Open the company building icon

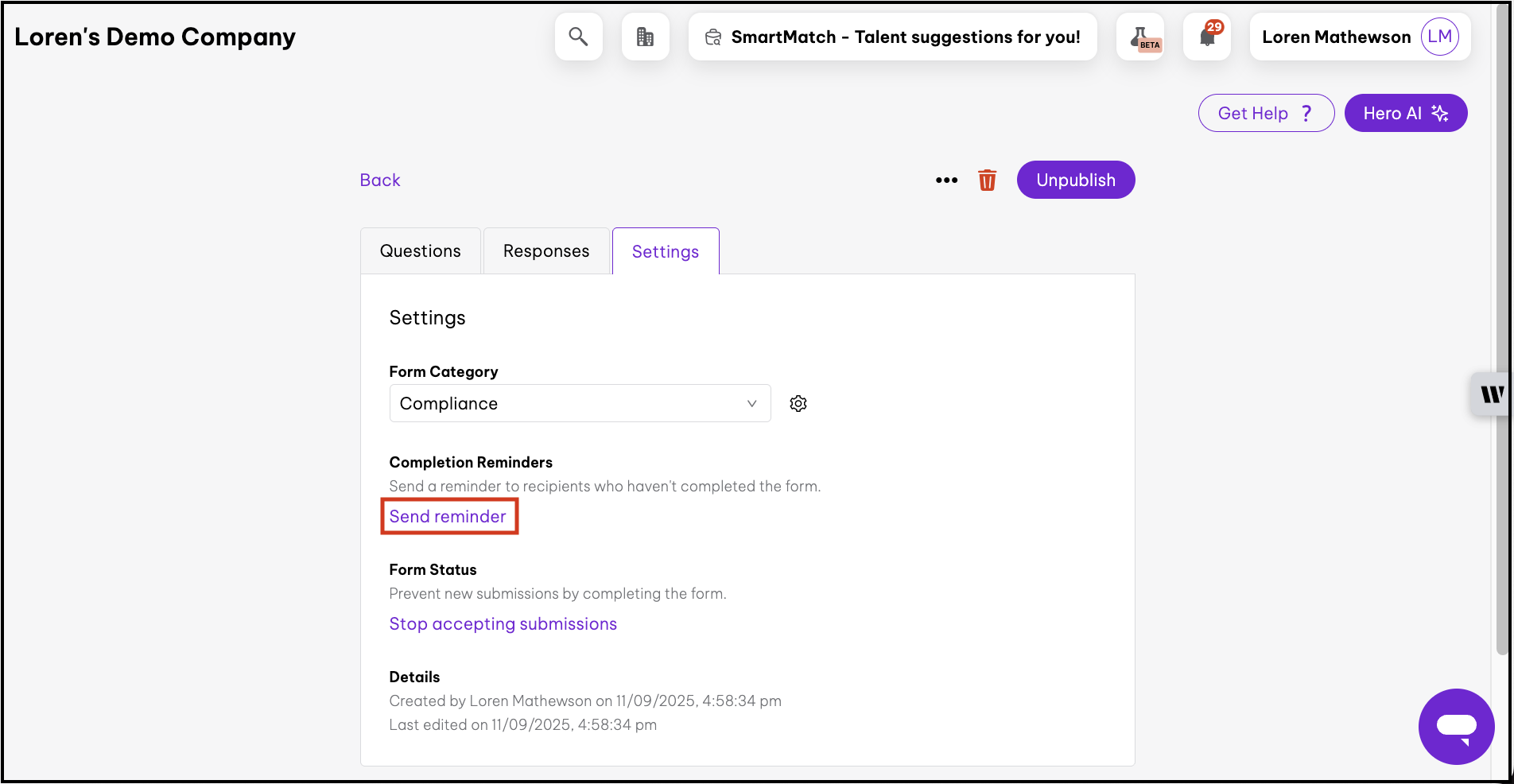coord(645,37)
